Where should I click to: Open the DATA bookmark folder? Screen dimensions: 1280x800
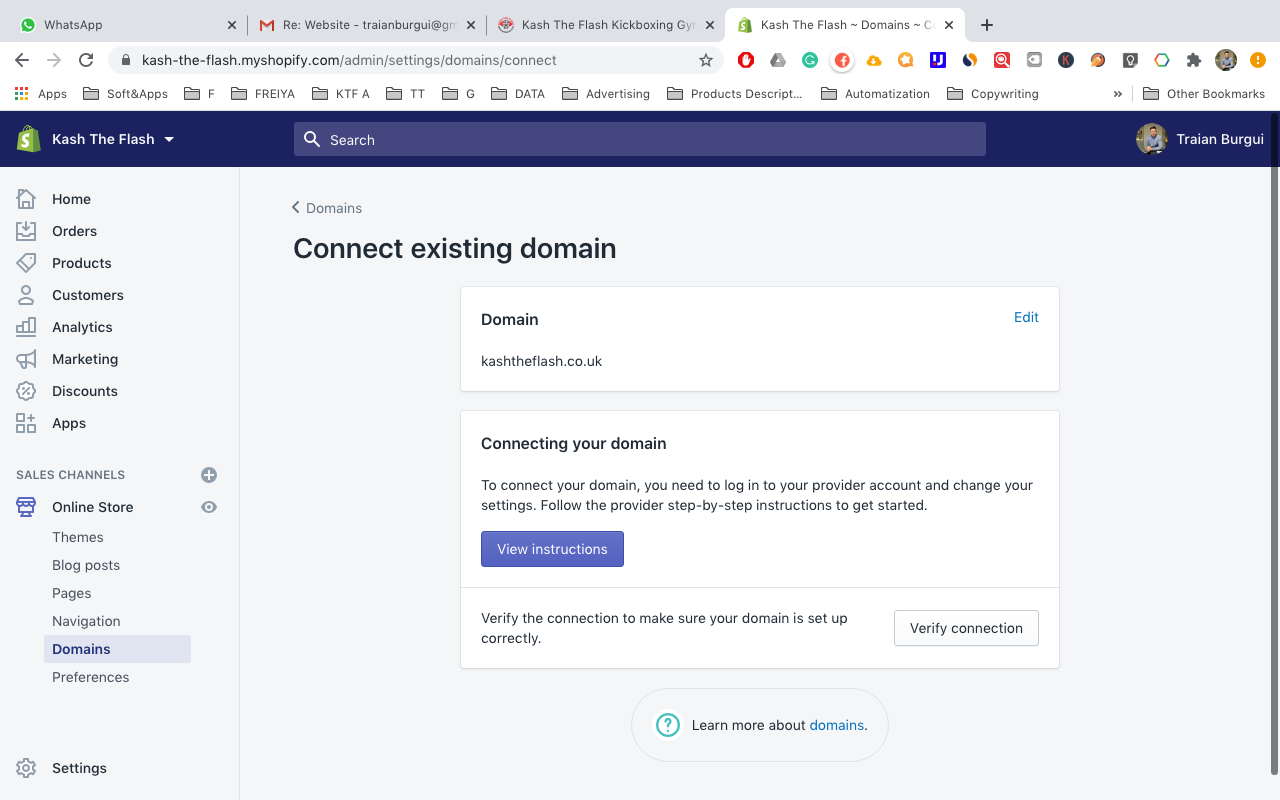coord(518,94)
